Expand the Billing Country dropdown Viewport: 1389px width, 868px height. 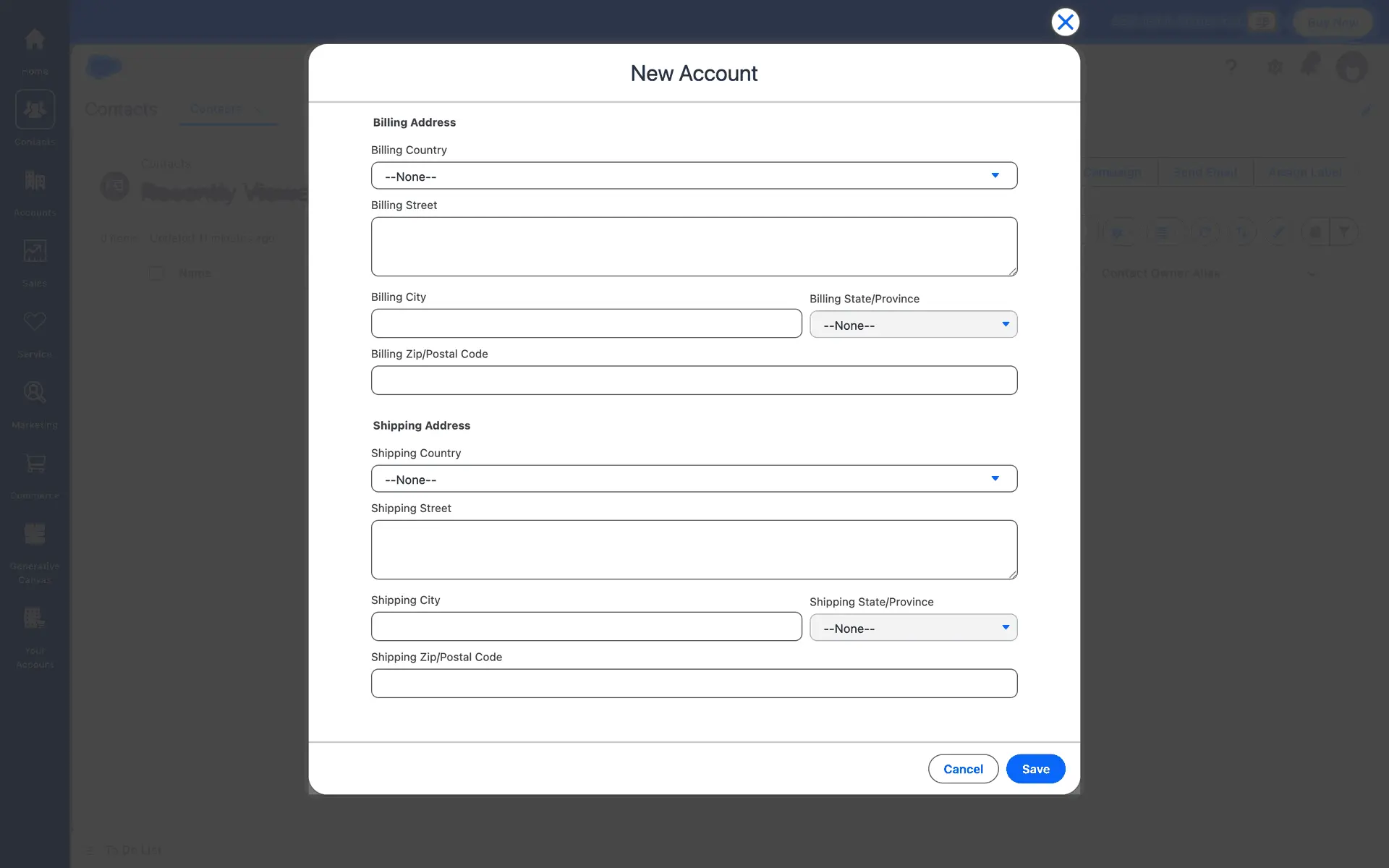[x=694, y=176]
